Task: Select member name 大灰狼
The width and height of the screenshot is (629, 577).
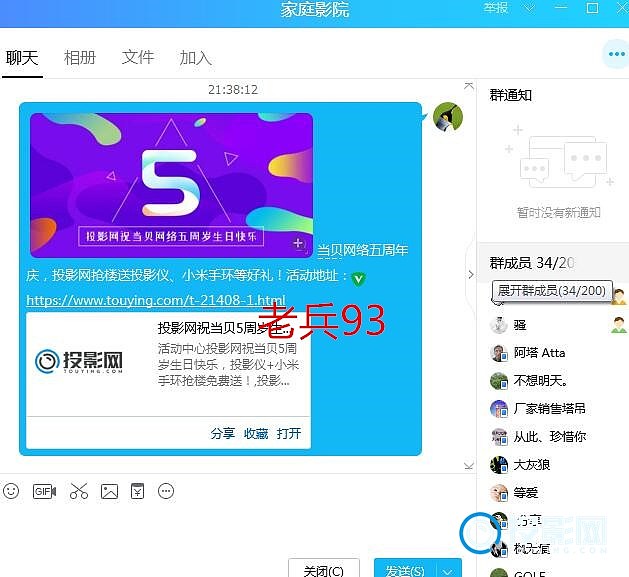Action: coord(532,465)
